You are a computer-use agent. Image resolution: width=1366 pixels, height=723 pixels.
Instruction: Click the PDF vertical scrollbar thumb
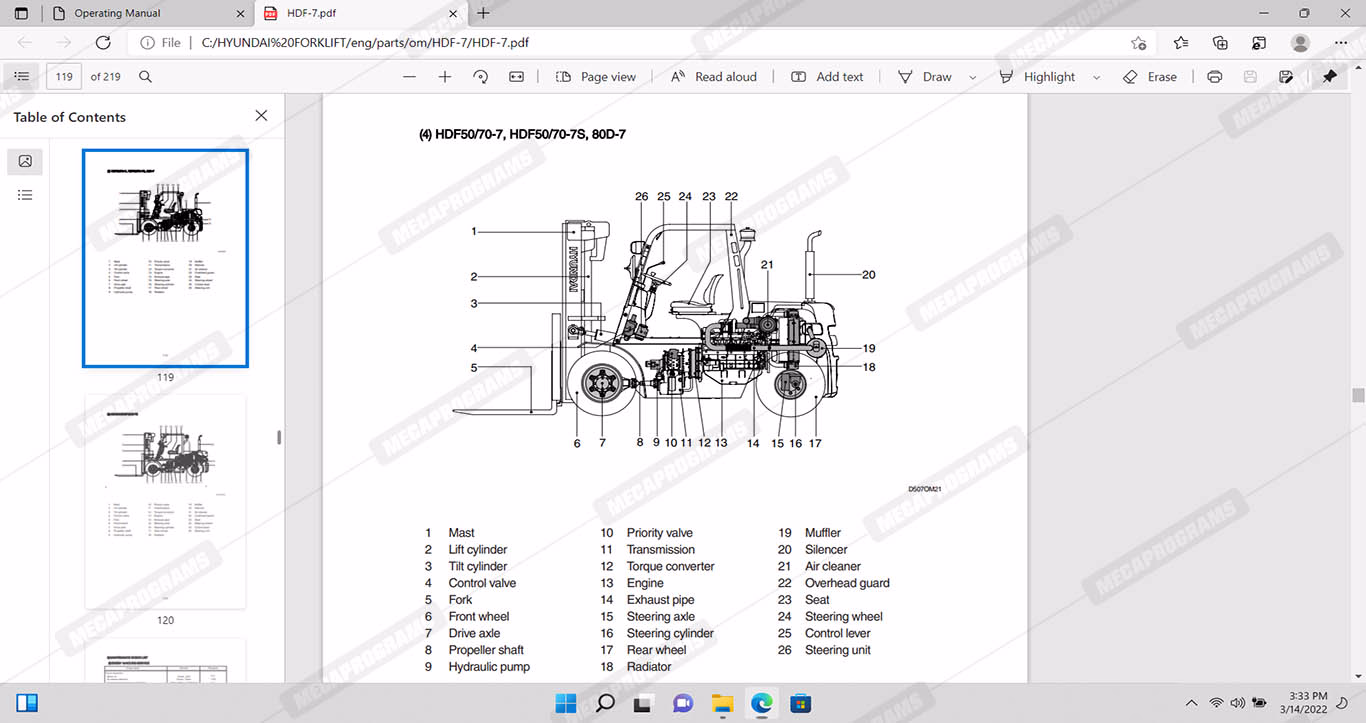coord(1358,395)
